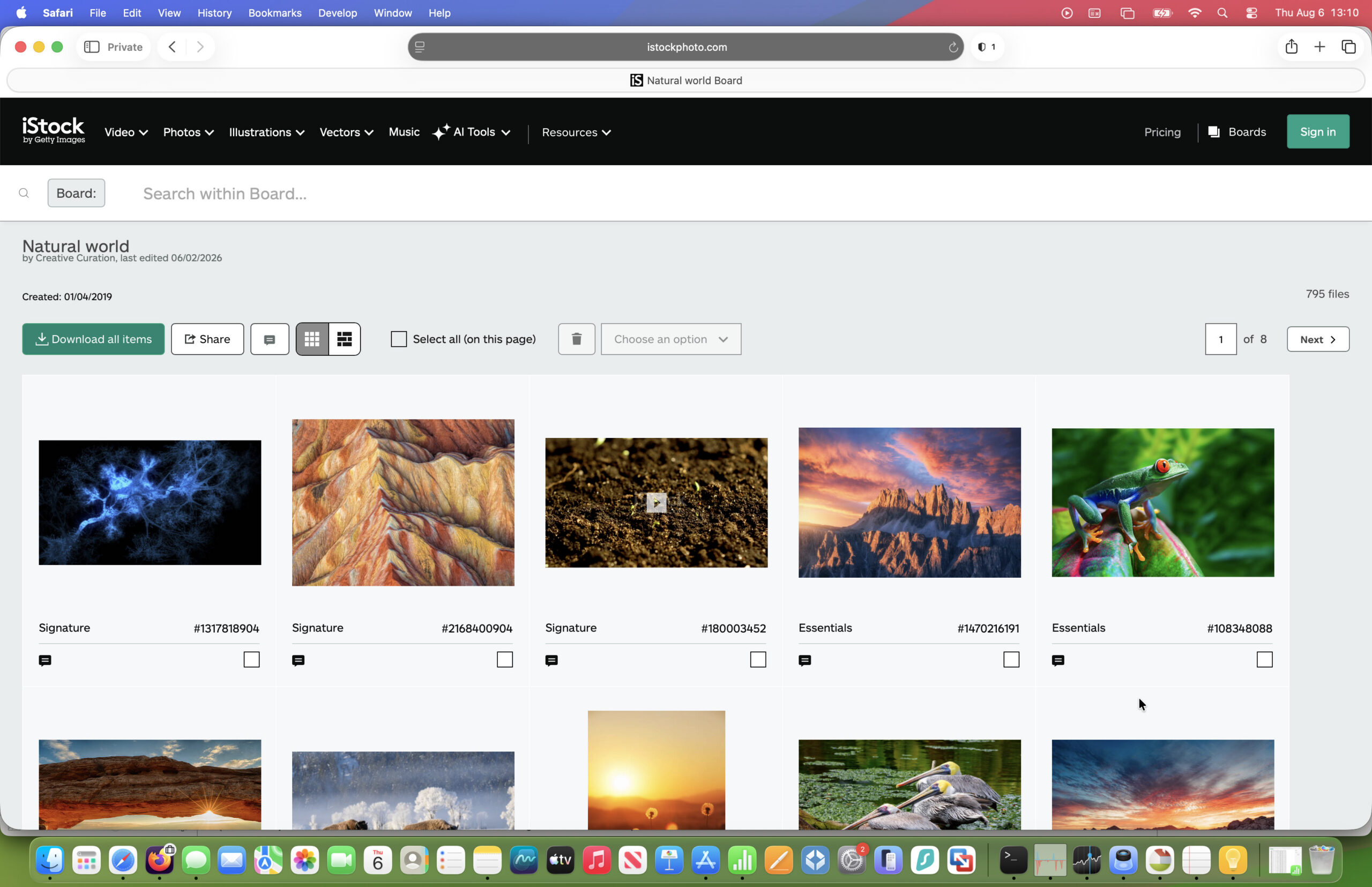Image resolution: width=1372 pixels, height=887 pixels.
Task: Show Safari tab overview
Action: click(1348, 47)
